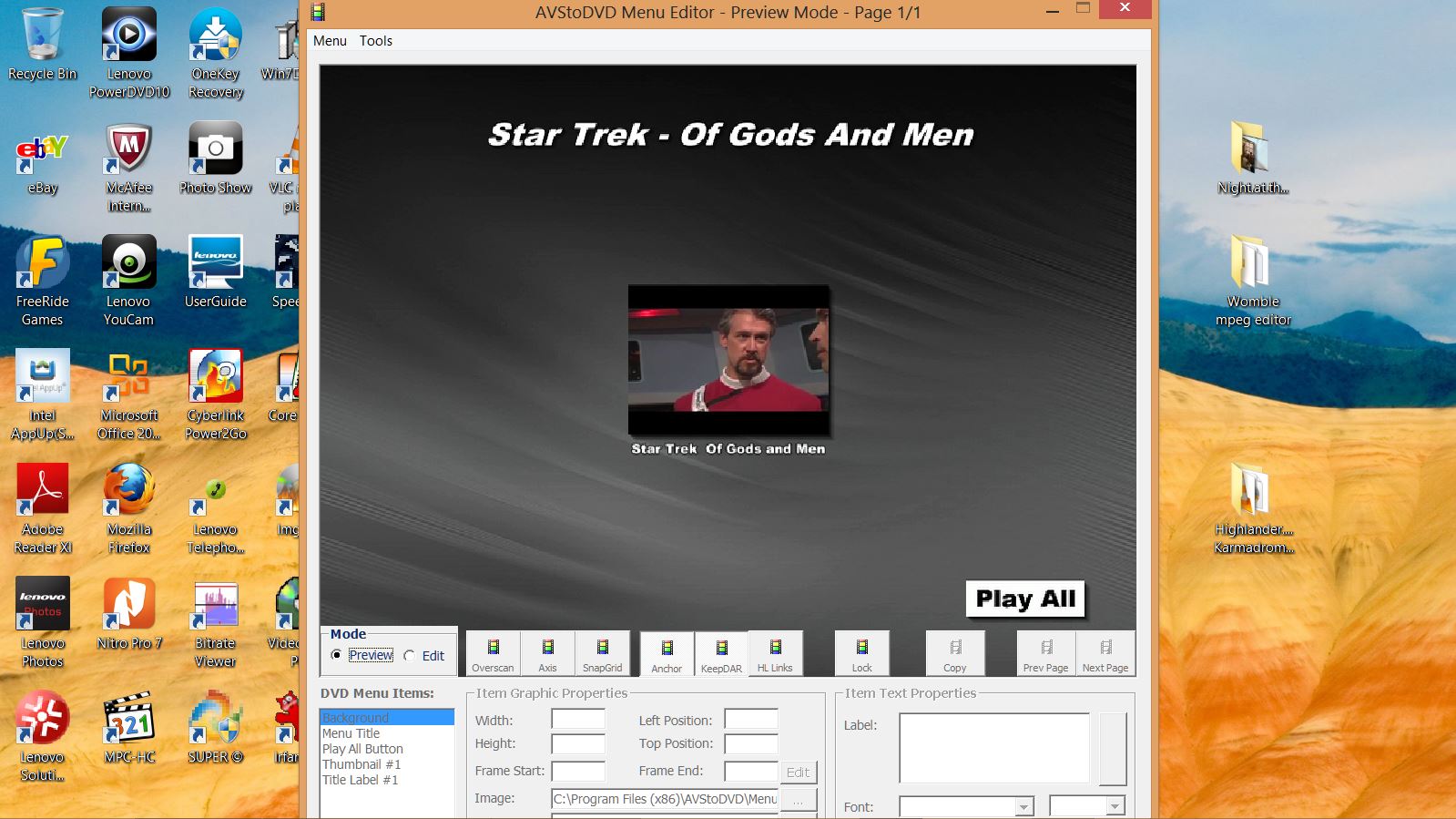Select the FreeRide Games desktop icon
This screenshot has height=819, width=1456.
click(x=42, y=281)
